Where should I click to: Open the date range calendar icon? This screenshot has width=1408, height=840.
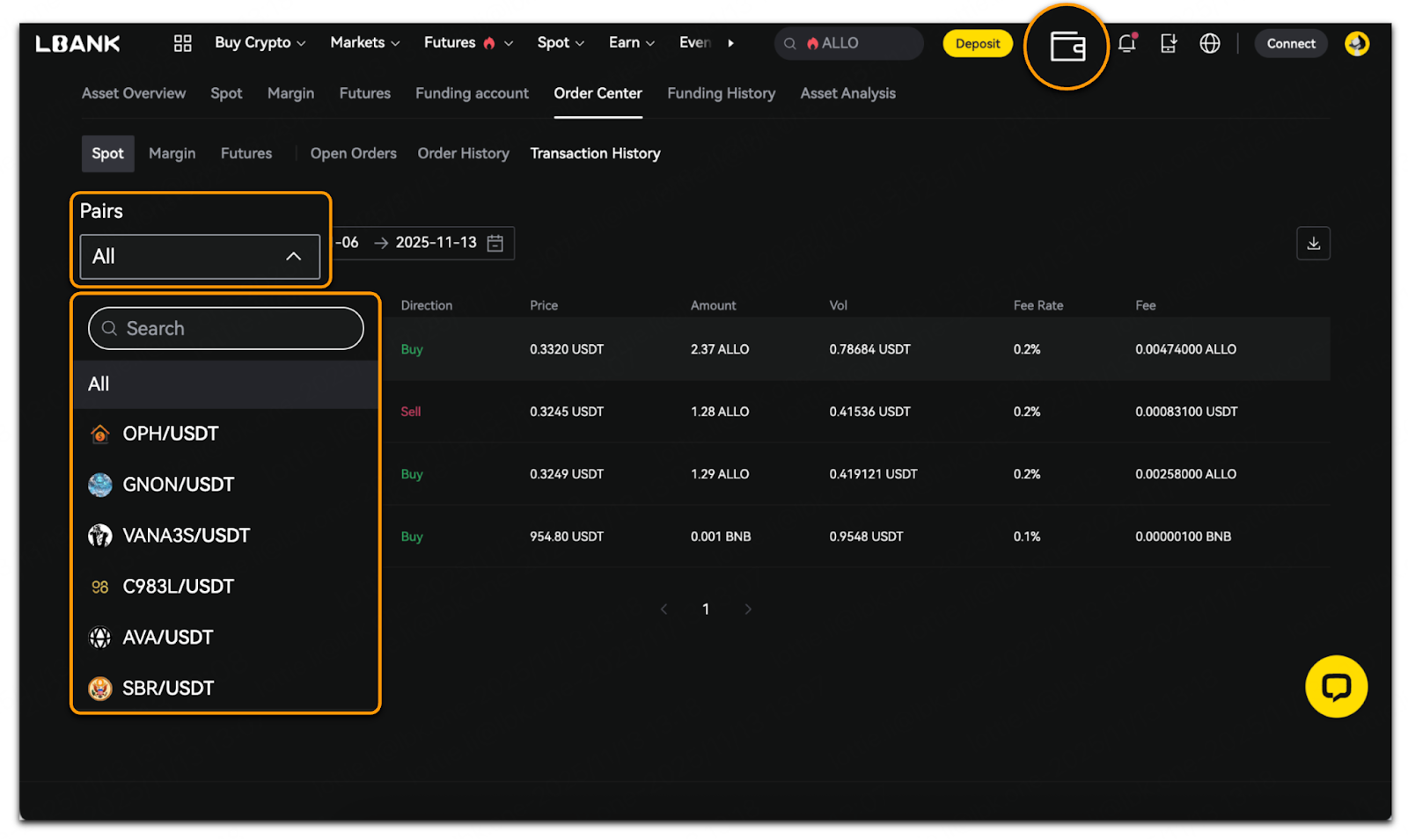(495, 244)
